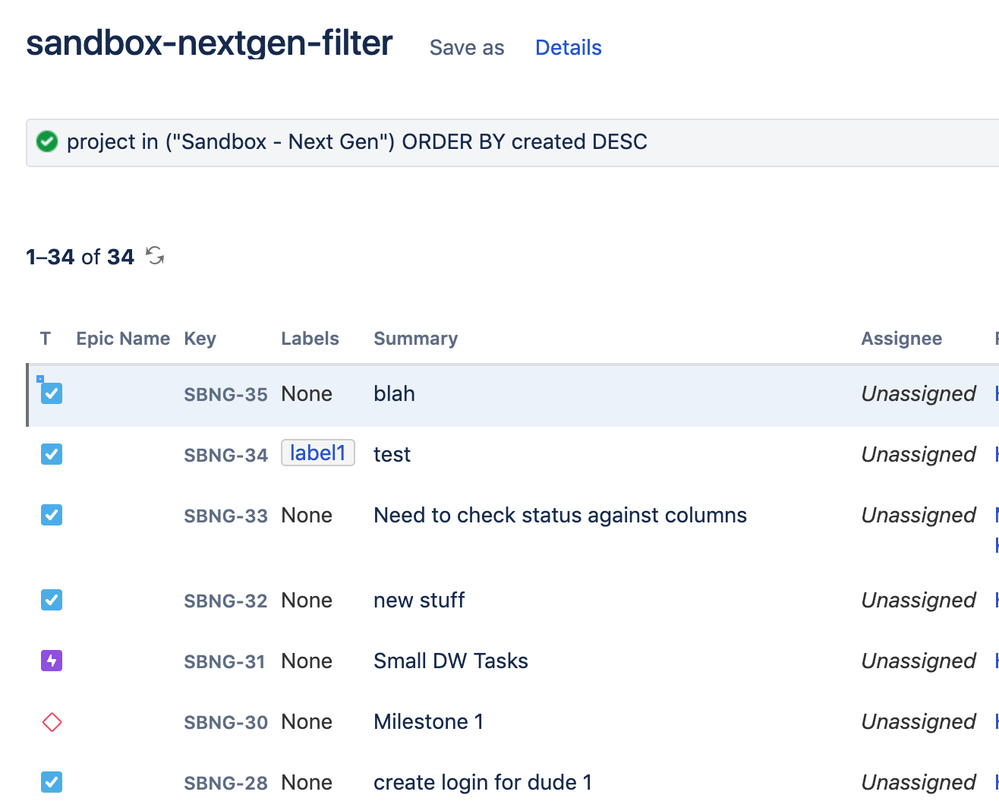Viewport: 999px width, 808px height.
Task: Click the purple epic icon for SBNG-31
Action: (x=52, y=661)
